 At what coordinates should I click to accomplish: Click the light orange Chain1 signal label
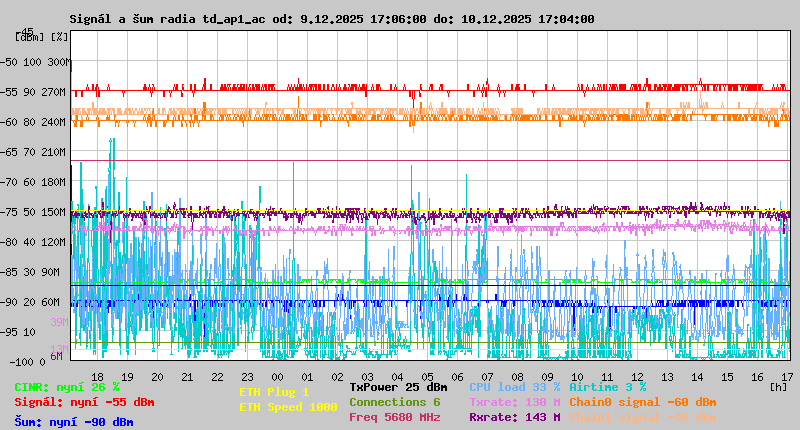642,417
